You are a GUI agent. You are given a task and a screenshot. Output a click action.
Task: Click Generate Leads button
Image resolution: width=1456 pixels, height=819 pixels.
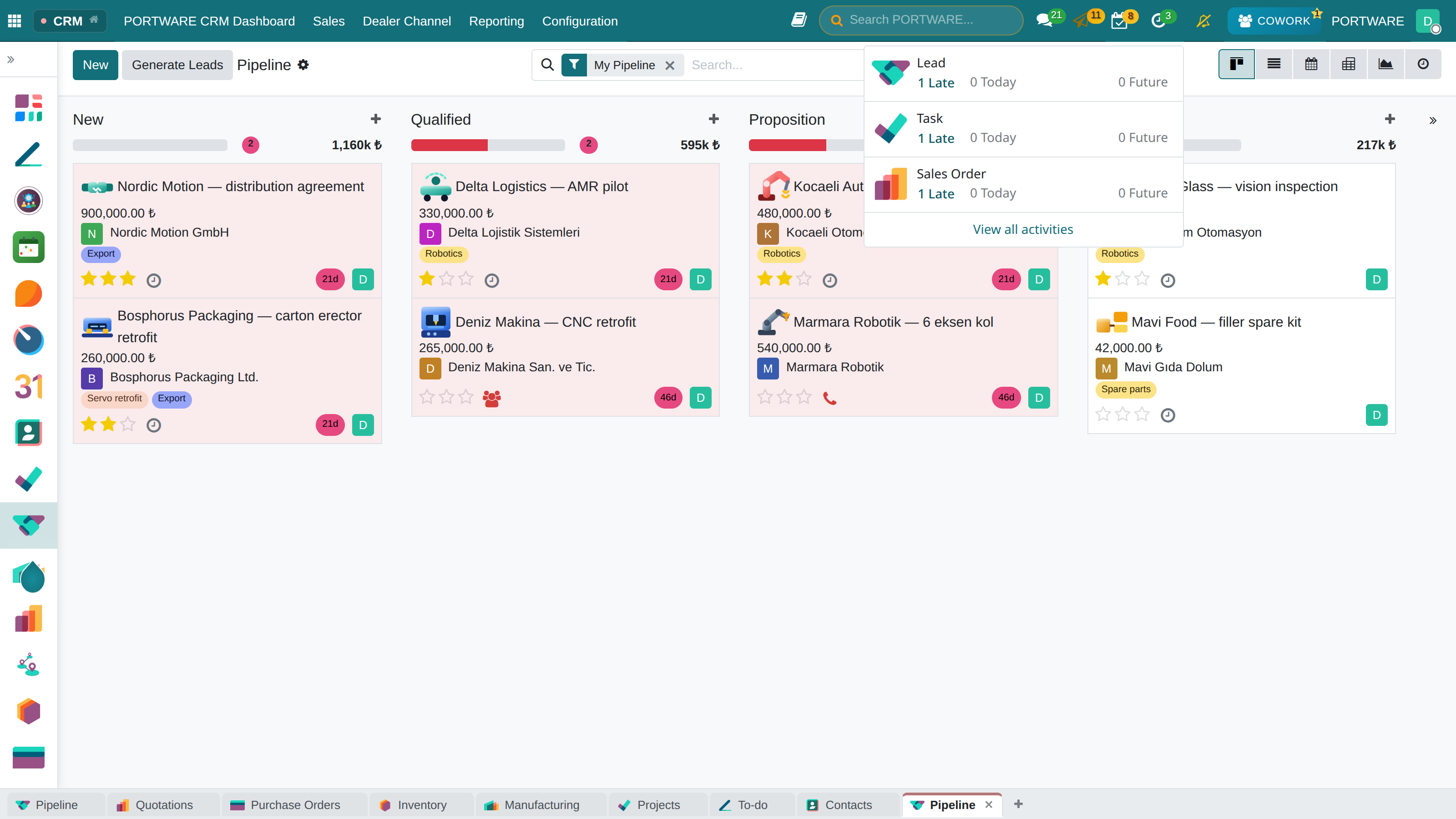click(177, 65)
